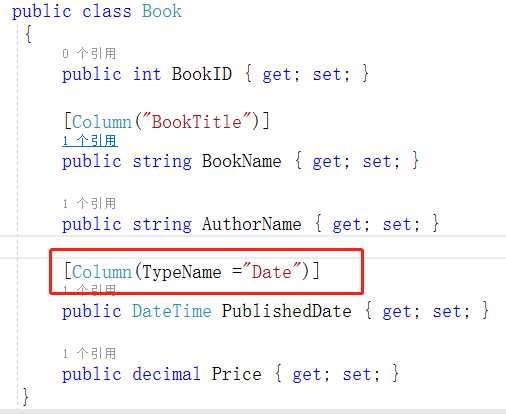Click the 'AuthorName' property name
The image size is (506, 414).
click(252, 224)
